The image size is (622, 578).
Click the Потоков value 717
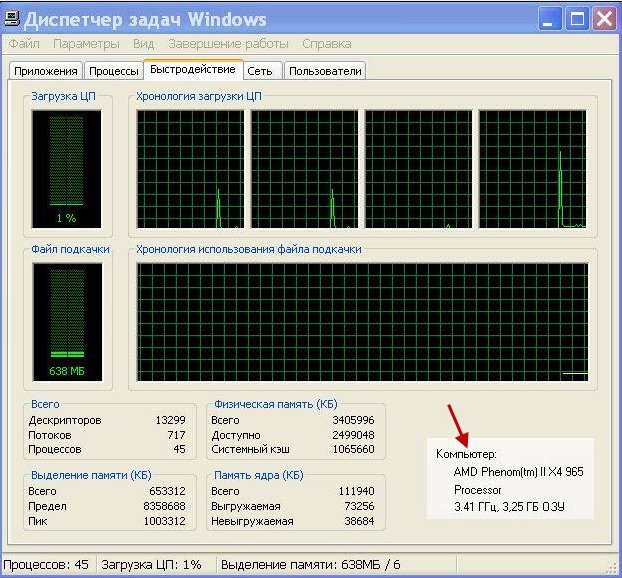click(x=177, y=435)
